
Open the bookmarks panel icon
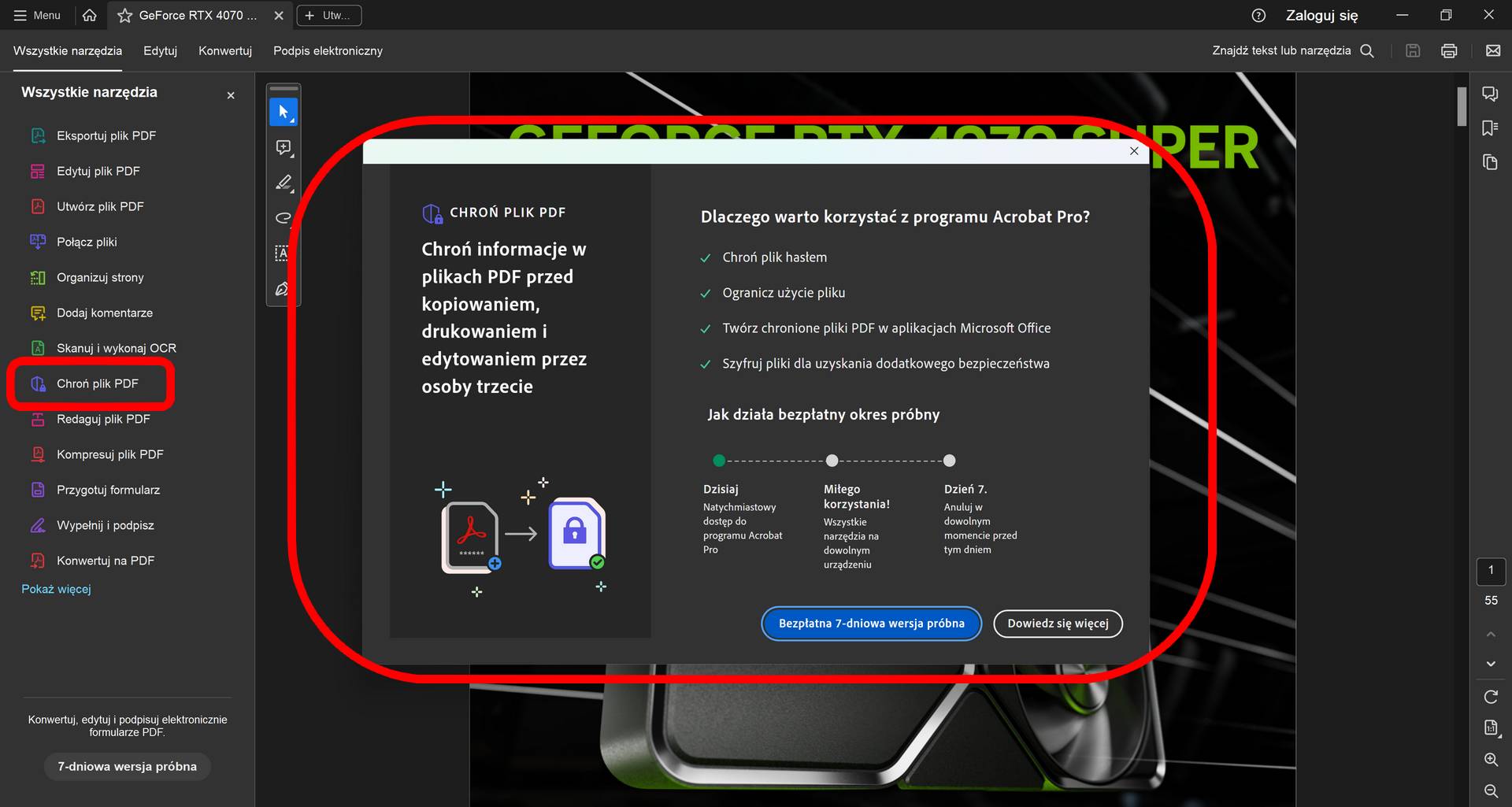1490,128
